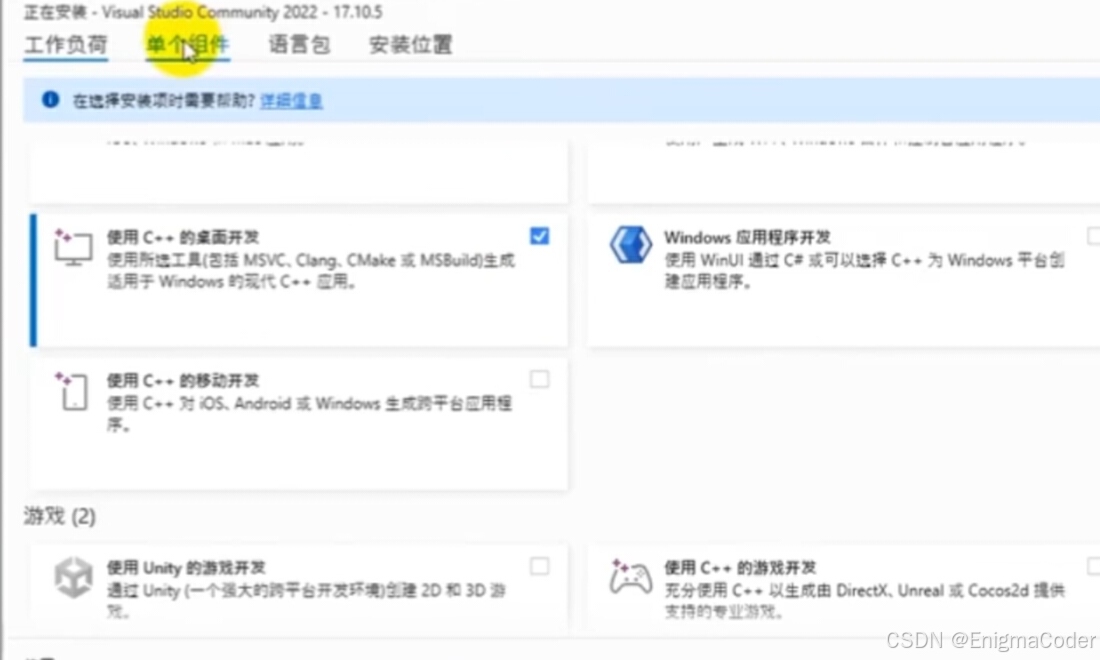Viewport: 1100px width, 660px height.
Task: Open the 安装位置 tab
Action: (410, 45)
